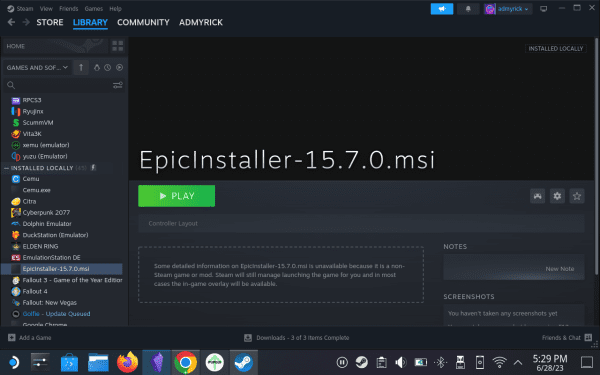
Task: Open the Friends menu
Action: pyautogui.click(x=68, y=8)
